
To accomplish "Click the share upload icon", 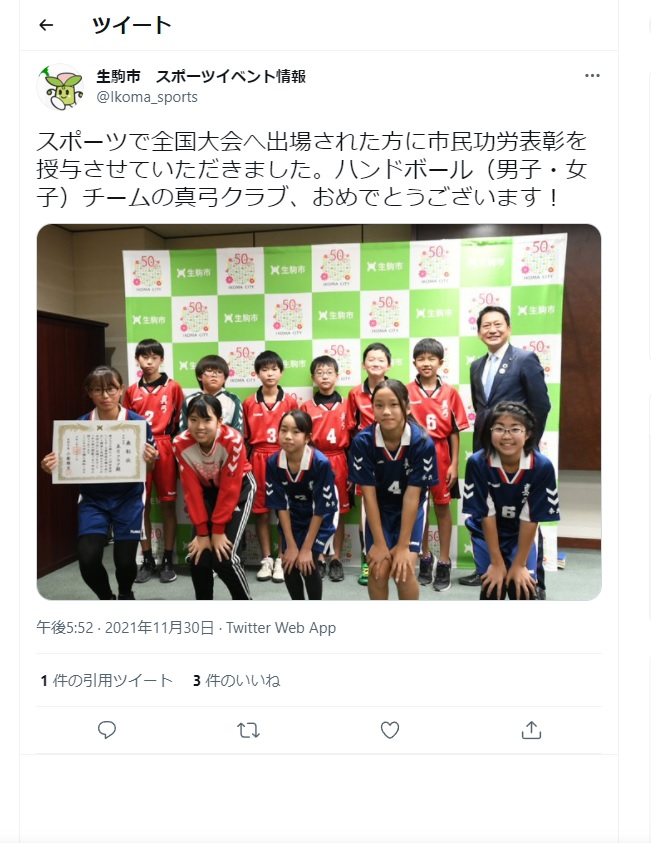I will (x=531, y=730).
